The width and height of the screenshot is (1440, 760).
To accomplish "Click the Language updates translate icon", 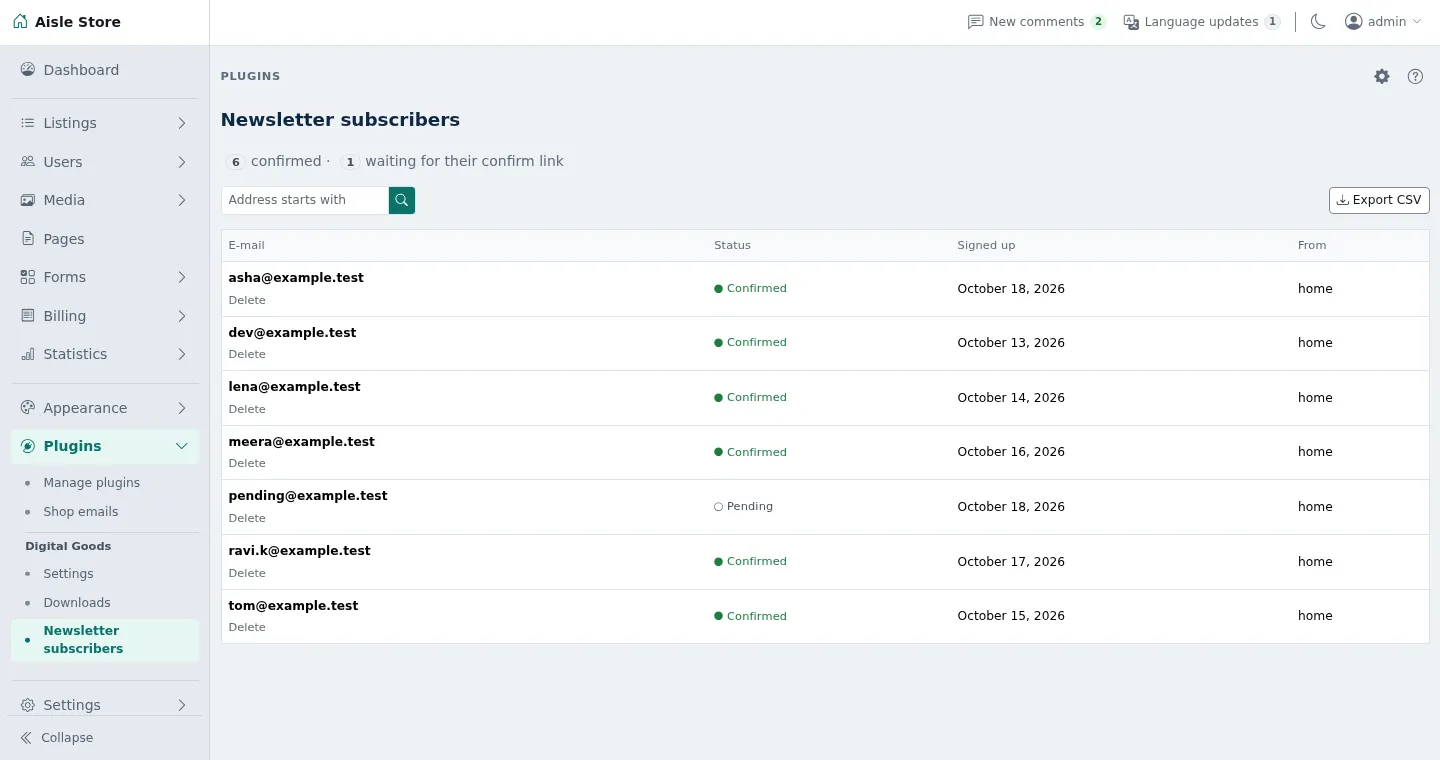I will click(x=1131, y=22).
